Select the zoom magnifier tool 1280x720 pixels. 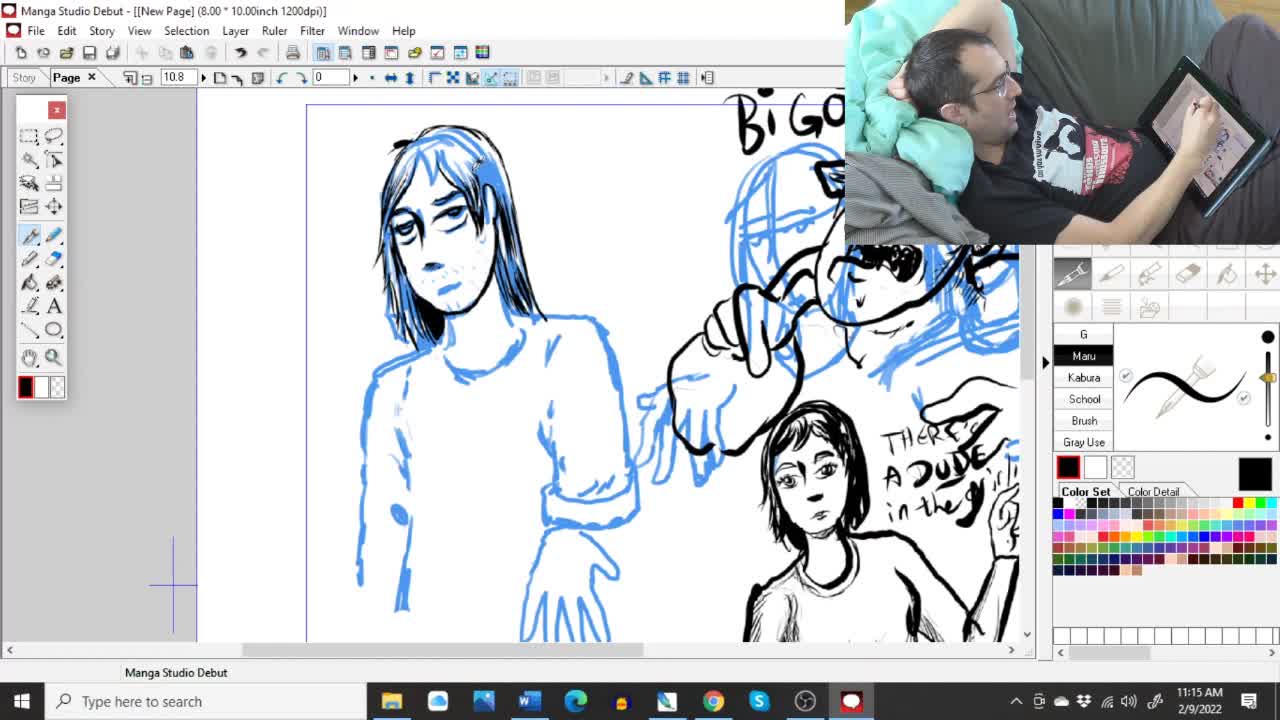54,358
